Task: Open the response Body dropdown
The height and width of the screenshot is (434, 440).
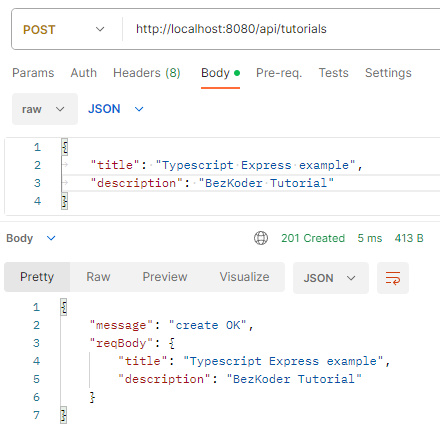Action: 31,238
